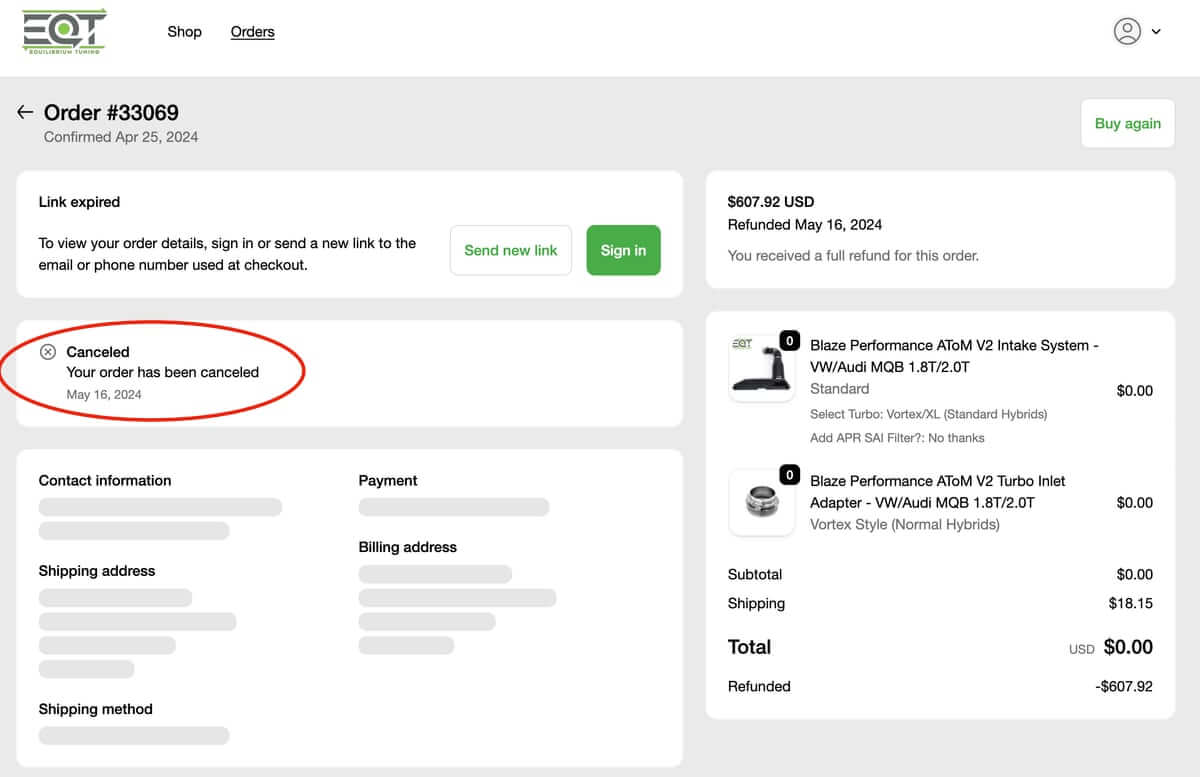
Task: Click the AToM V2 Turbo Inlet Adapter title
Action: (x=937, y=491)
